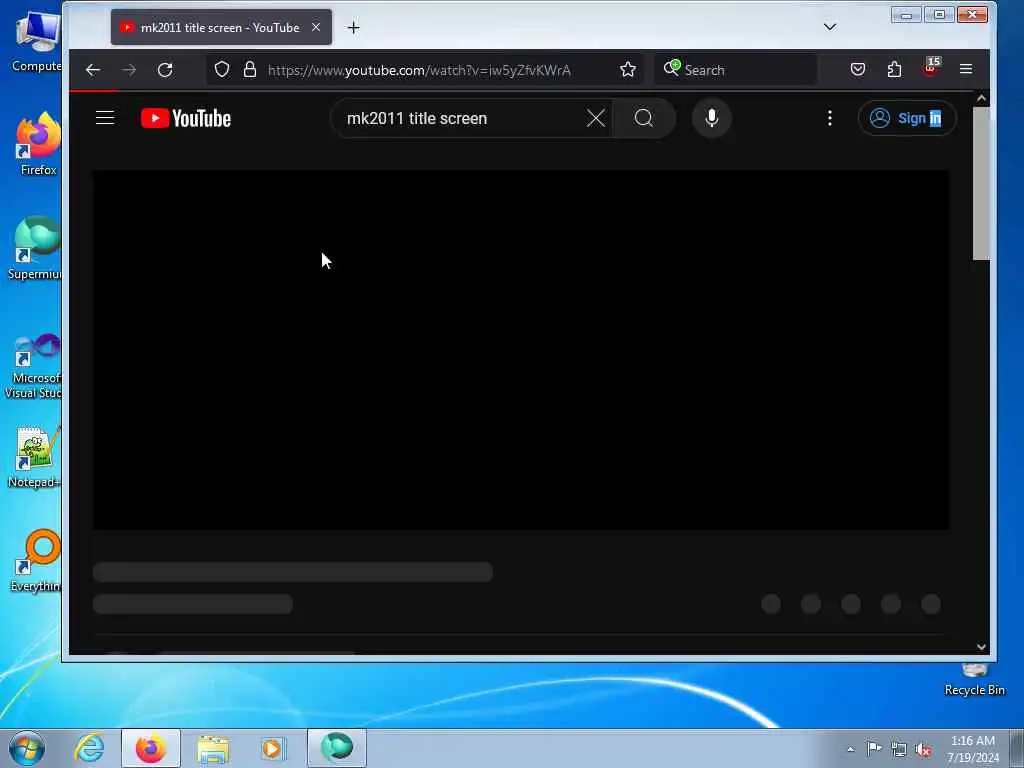This screenshot has height=768, width=1024.
Task: Switch to Supermium in taskbar
Action: pyautogui.click(x=337, y=748)
